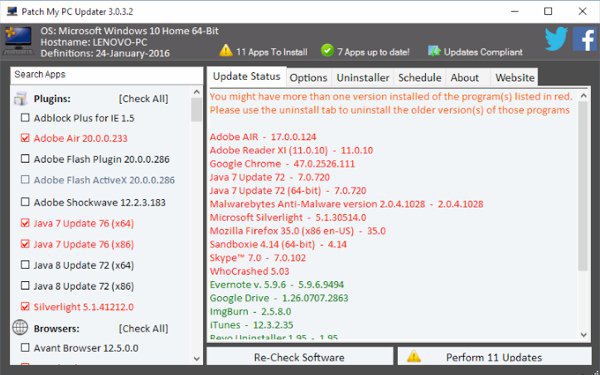This screenshot has width=600, height=375.
Task: Click the Re-Check Software button
Action: click(x=300, y=356)
